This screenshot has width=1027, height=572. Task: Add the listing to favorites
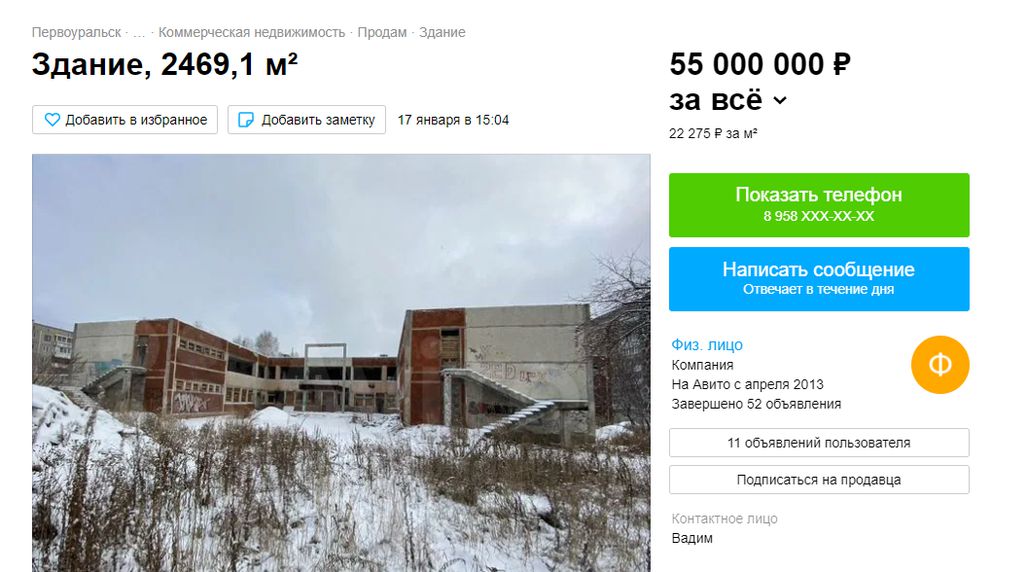124,120
